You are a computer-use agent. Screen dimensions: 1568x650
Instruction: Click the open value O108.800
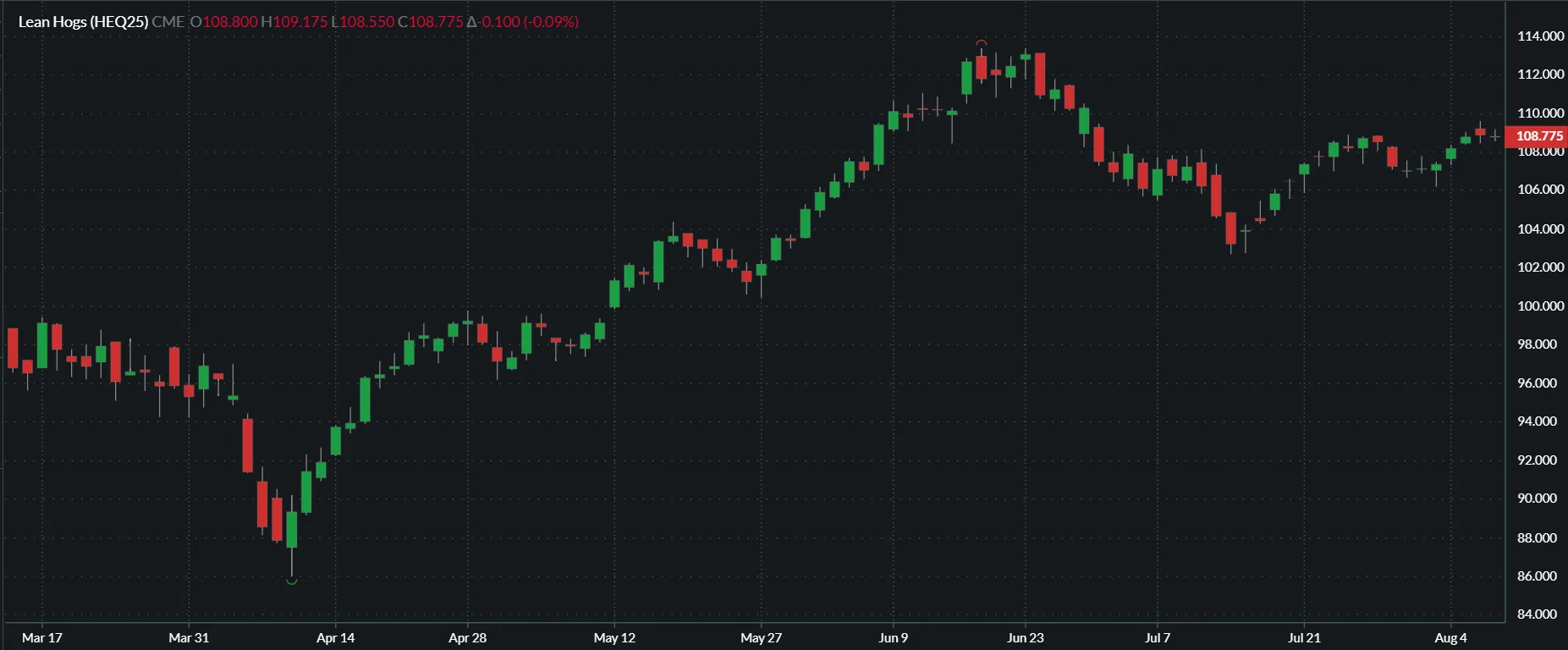[223, 22]
